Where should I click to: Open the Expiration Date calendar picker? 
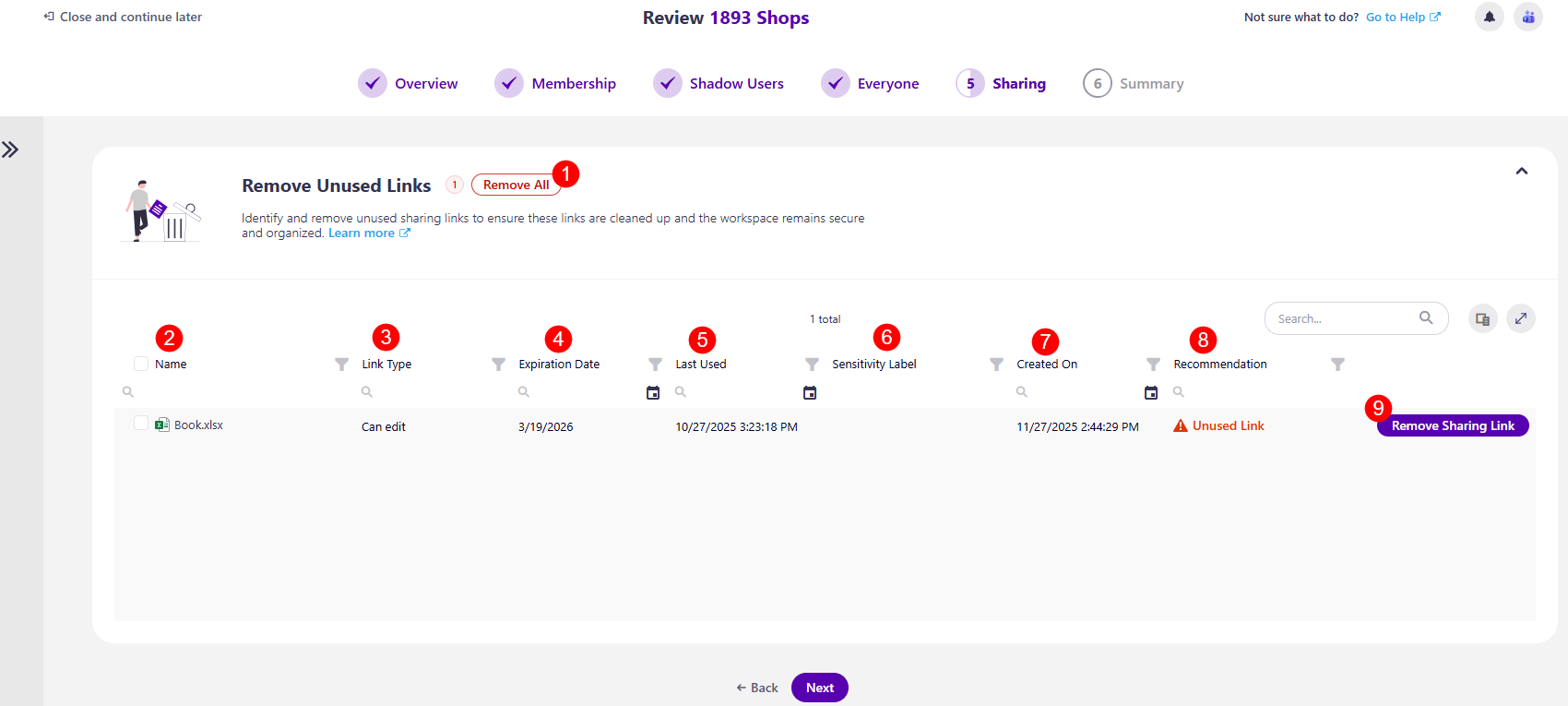(x=653, y=392)
